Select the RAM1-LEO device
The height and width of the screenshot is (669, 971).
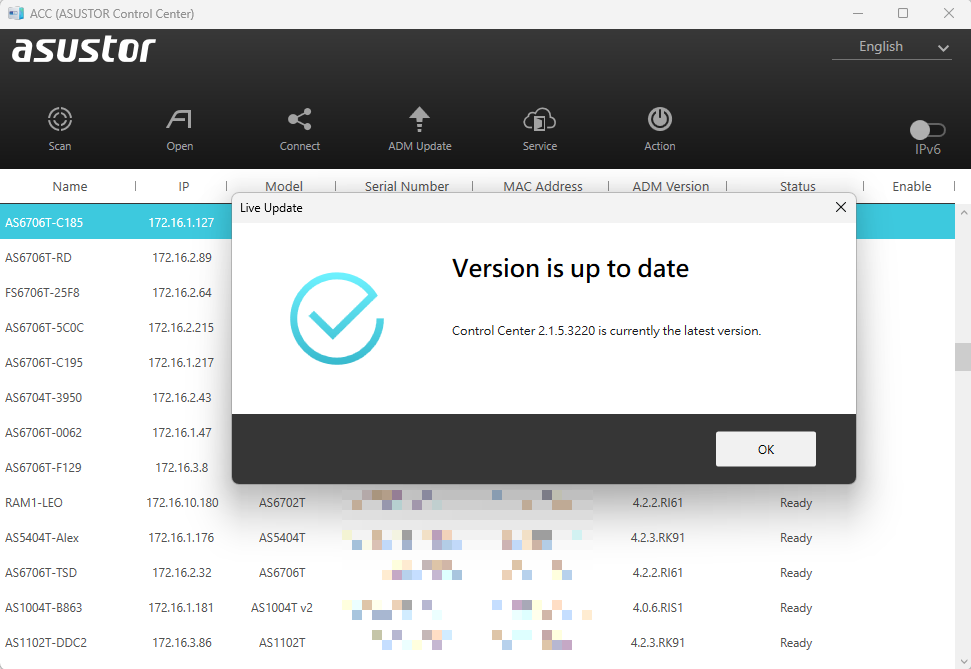(33, 502)
